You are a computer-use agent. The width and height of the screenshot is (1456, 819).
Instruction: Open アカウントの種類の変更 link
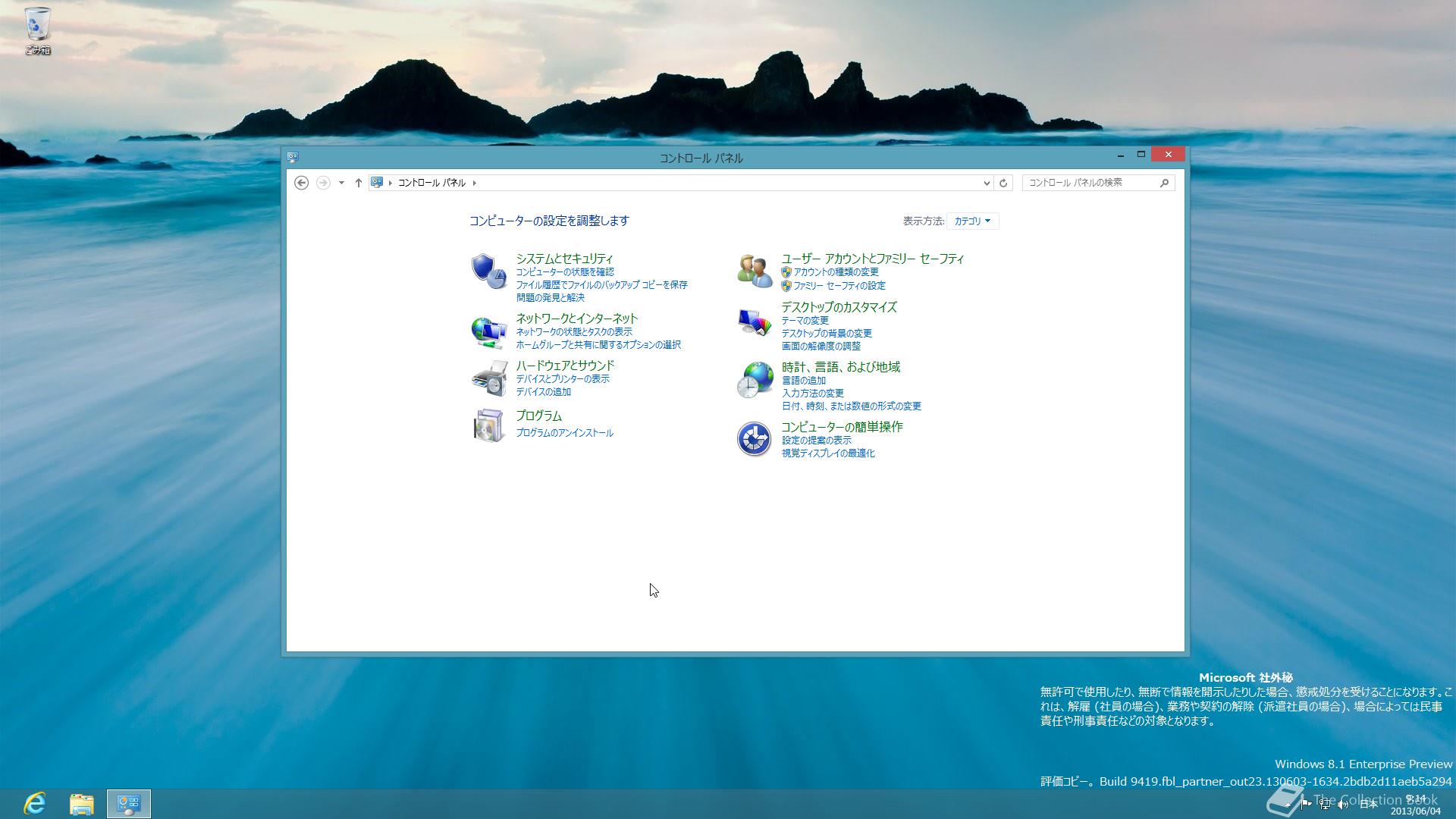point(836,271)
